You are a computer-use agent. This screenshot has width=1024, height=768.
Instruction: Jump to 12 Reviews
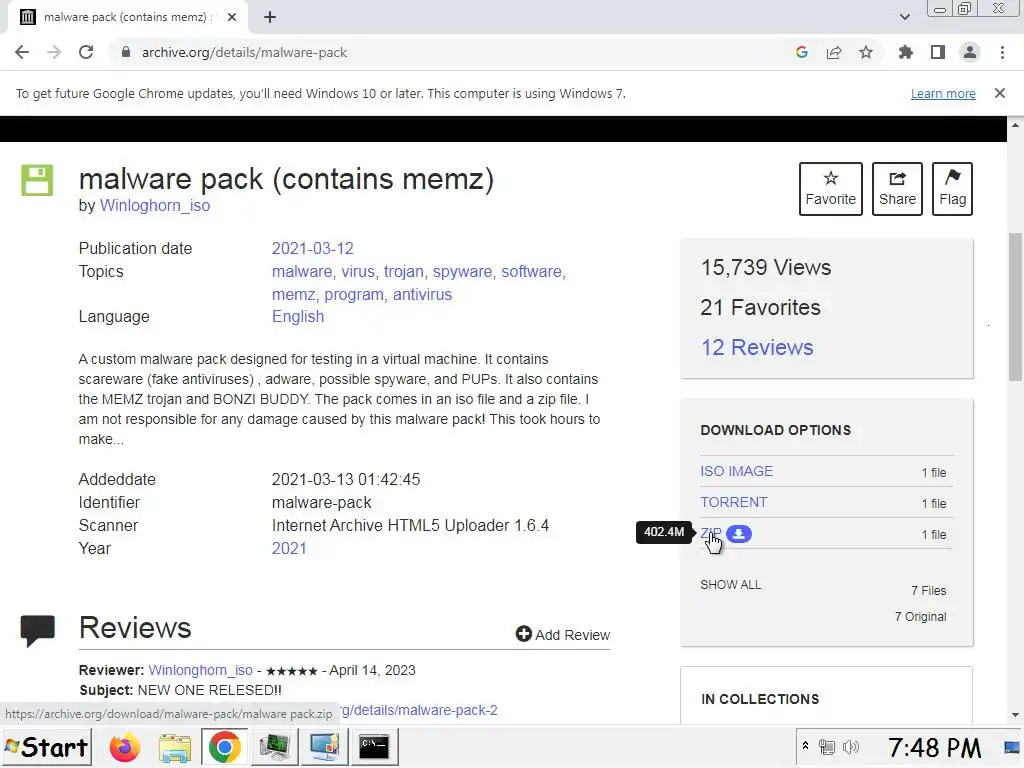point(757,347)
